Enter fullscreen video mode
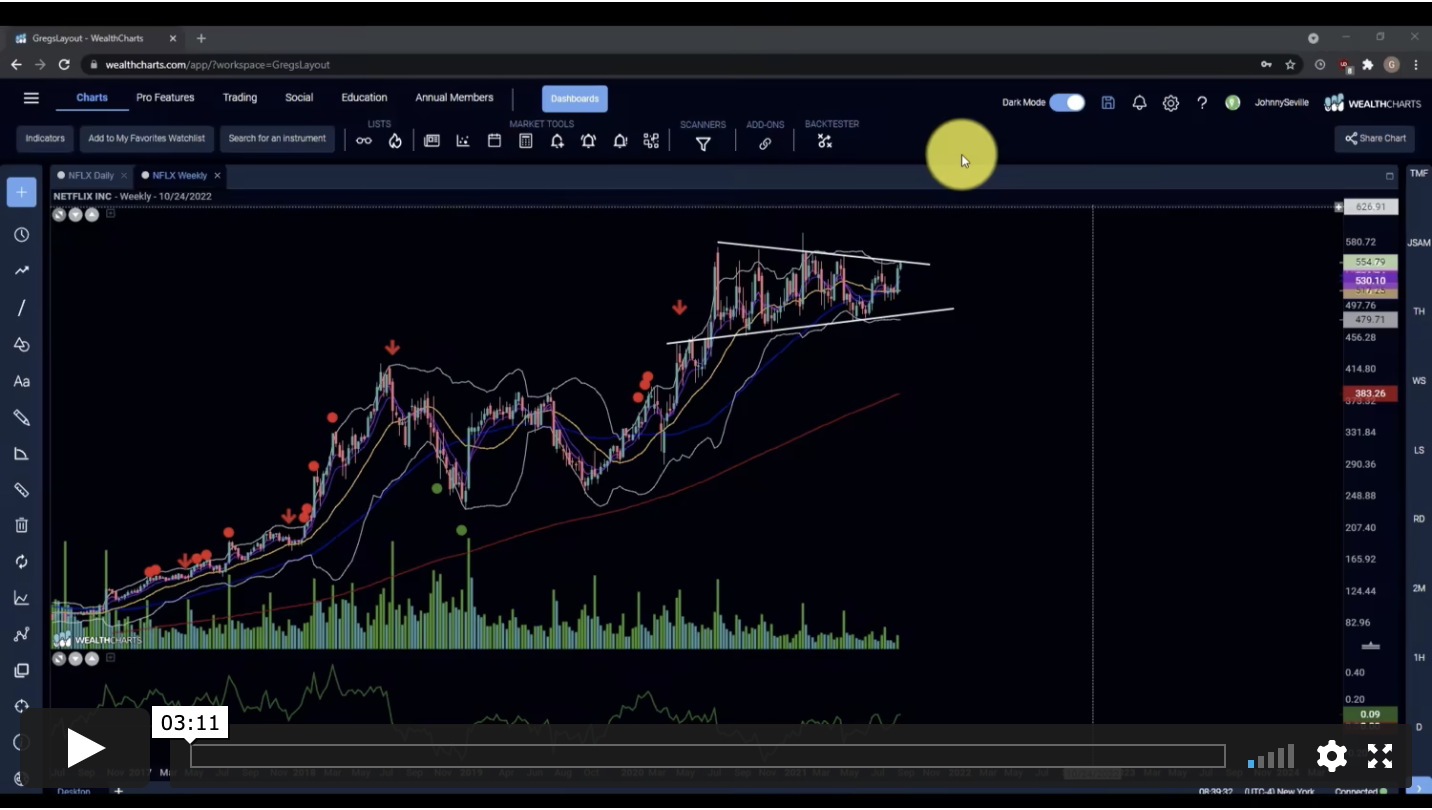Screen dimensions: 1432x810 point(1380,756)
